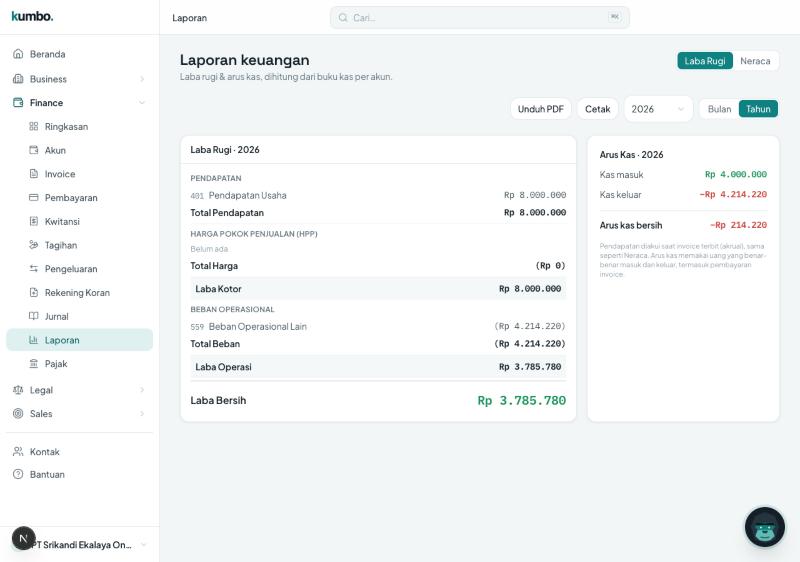800x562 pixels.
Task: Click the kumbo logo
Action: click(x=32, y=16)
